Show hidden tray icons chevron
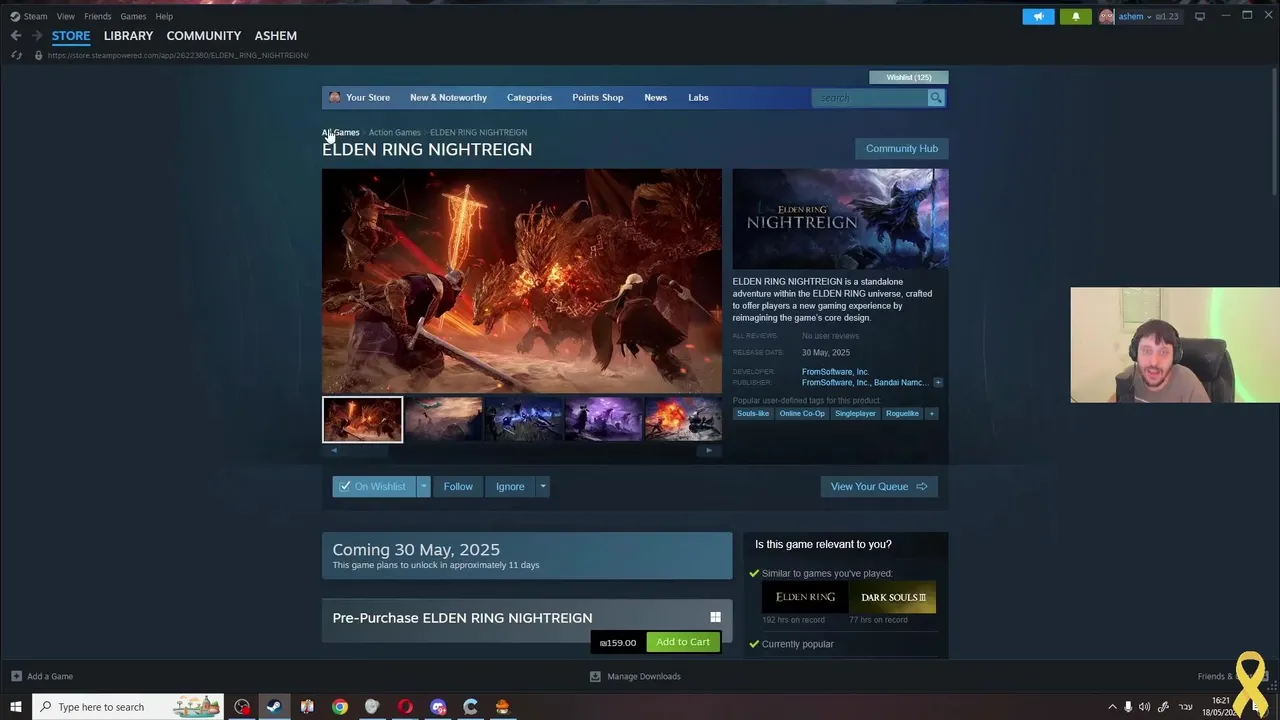The height and width of the screenshot is (720, 1280). [1112, 707]
